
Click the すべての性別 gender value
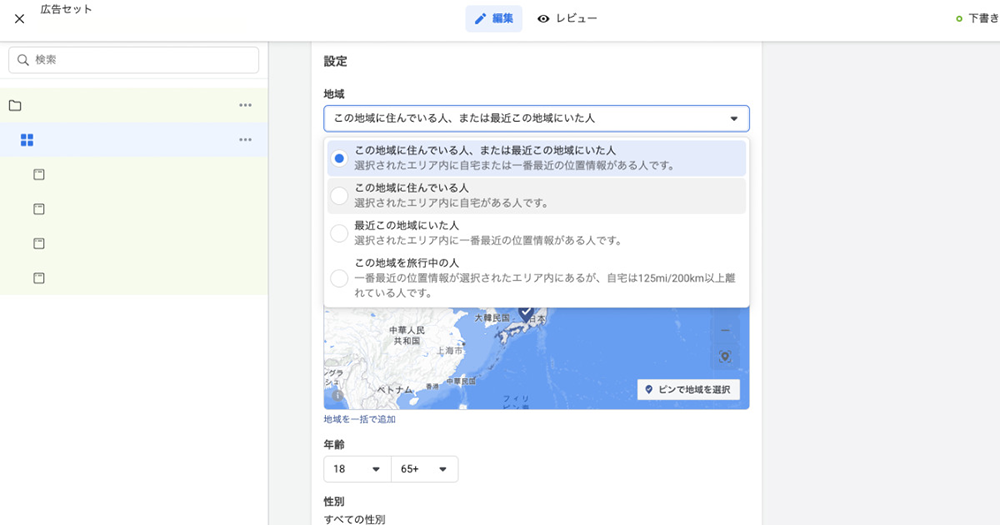point(355,519)
